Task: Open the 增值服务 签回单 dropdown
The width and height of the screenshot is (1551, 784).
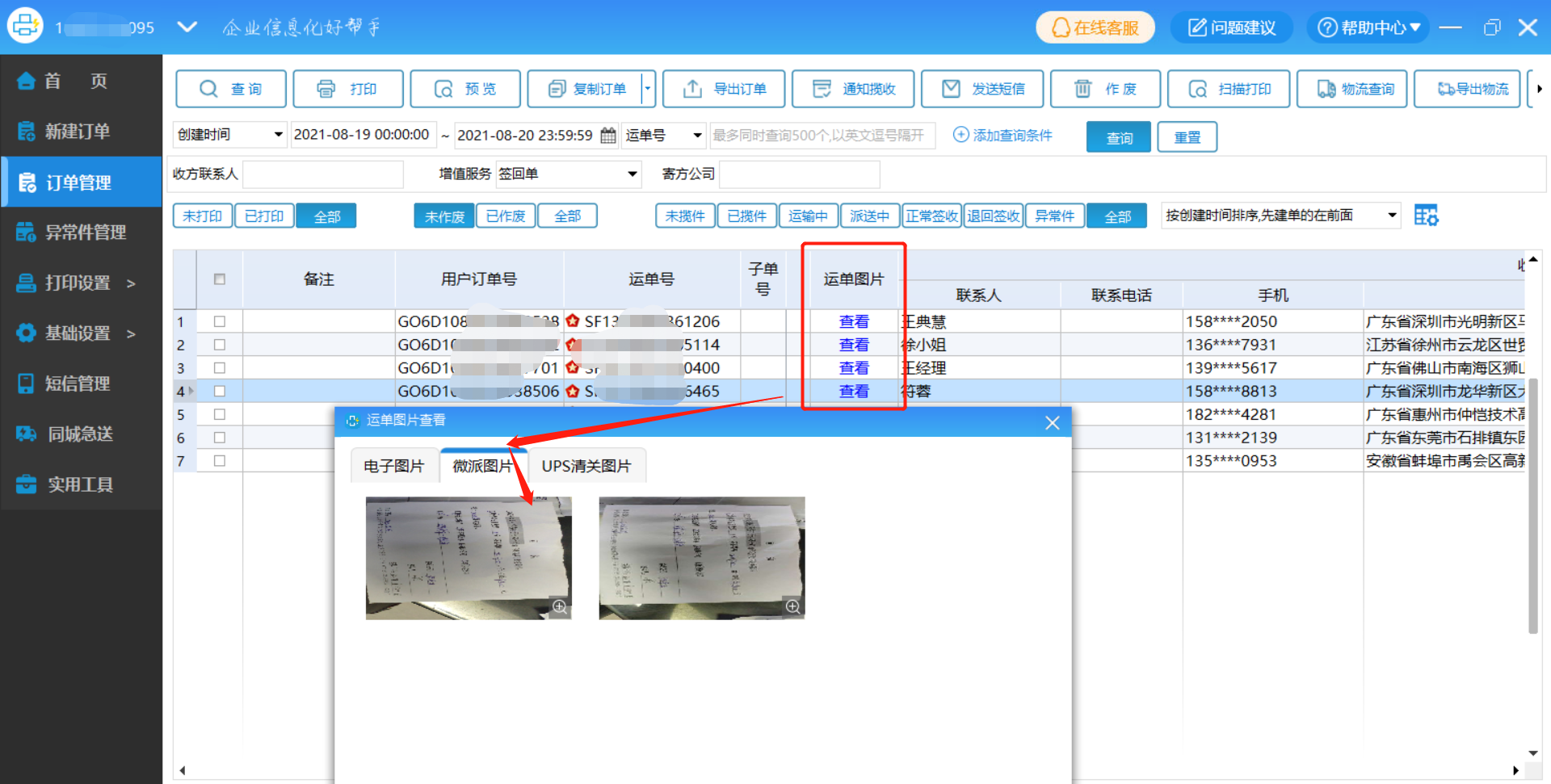Action: [x=568, y=174]
